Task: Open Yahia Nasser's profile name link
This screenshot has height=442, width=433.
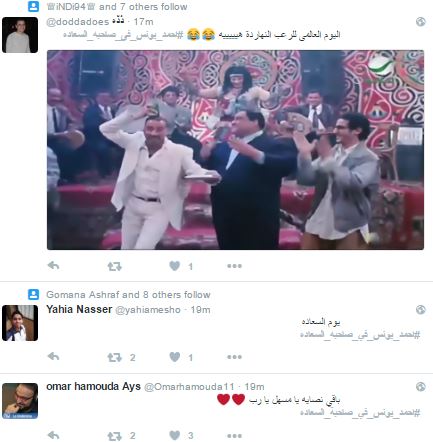Action: pos(79,309)
